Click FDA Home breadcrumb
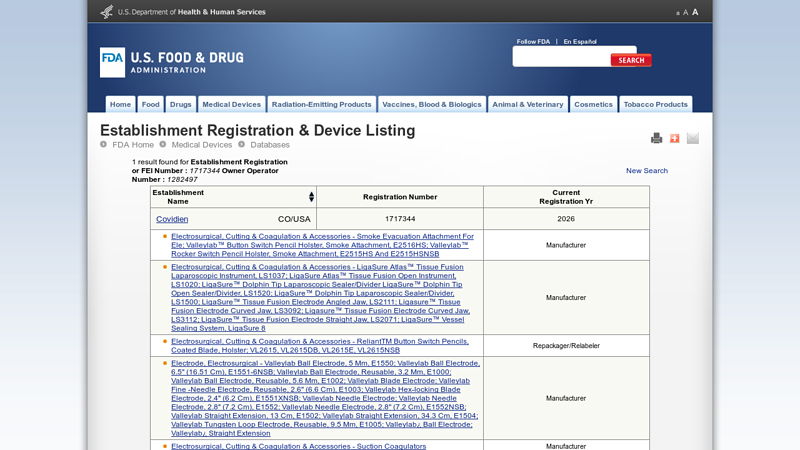This screenshot has height=450, width=800. (x=133, y=145)
